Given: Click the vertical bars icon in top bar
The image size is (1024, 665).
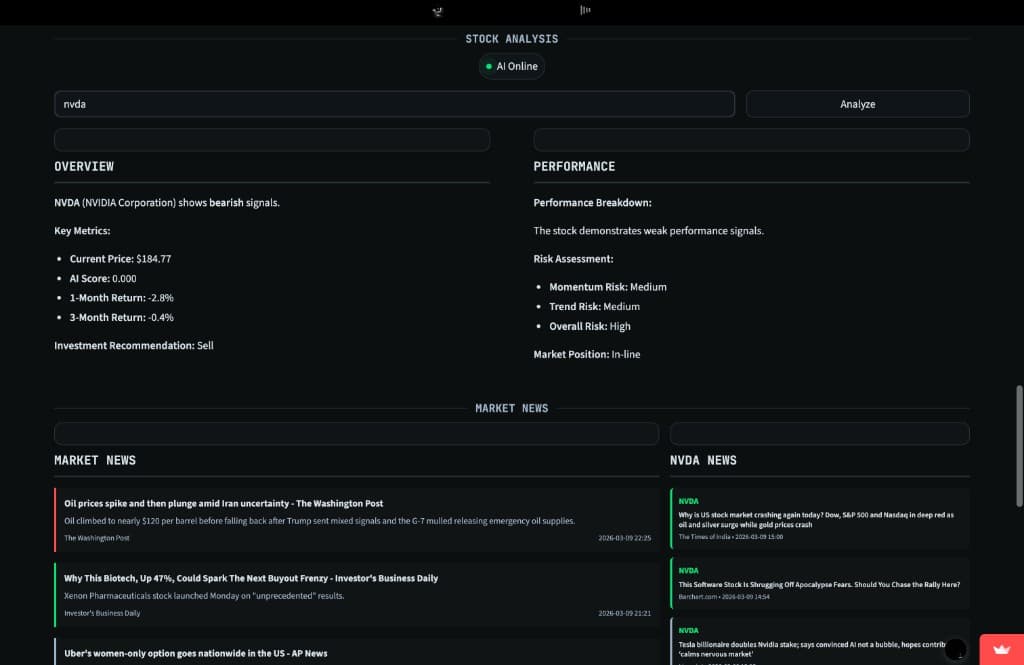Looking at the screenshot, I should pos(585,10).
